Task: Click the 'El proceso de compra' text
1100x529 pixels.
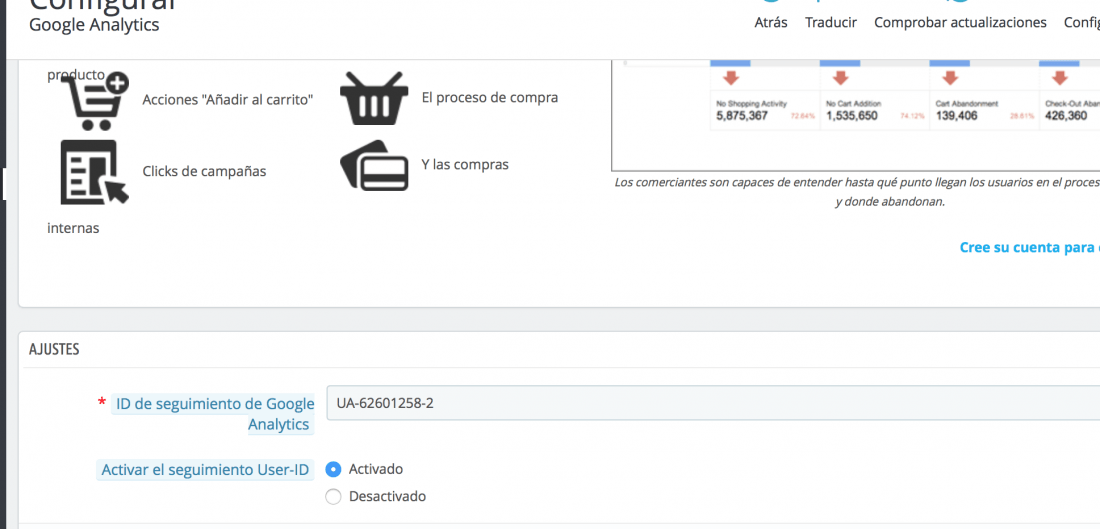Action: tap(490, 98)
